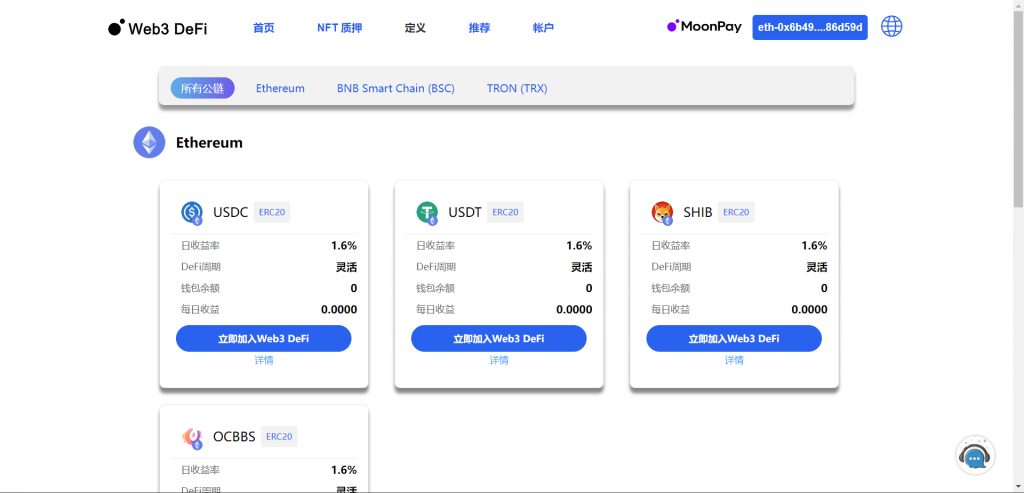The height and width of the screenshot is (493, 1024).
Task: Click the OCBBS coin icon
Action: 192,437
